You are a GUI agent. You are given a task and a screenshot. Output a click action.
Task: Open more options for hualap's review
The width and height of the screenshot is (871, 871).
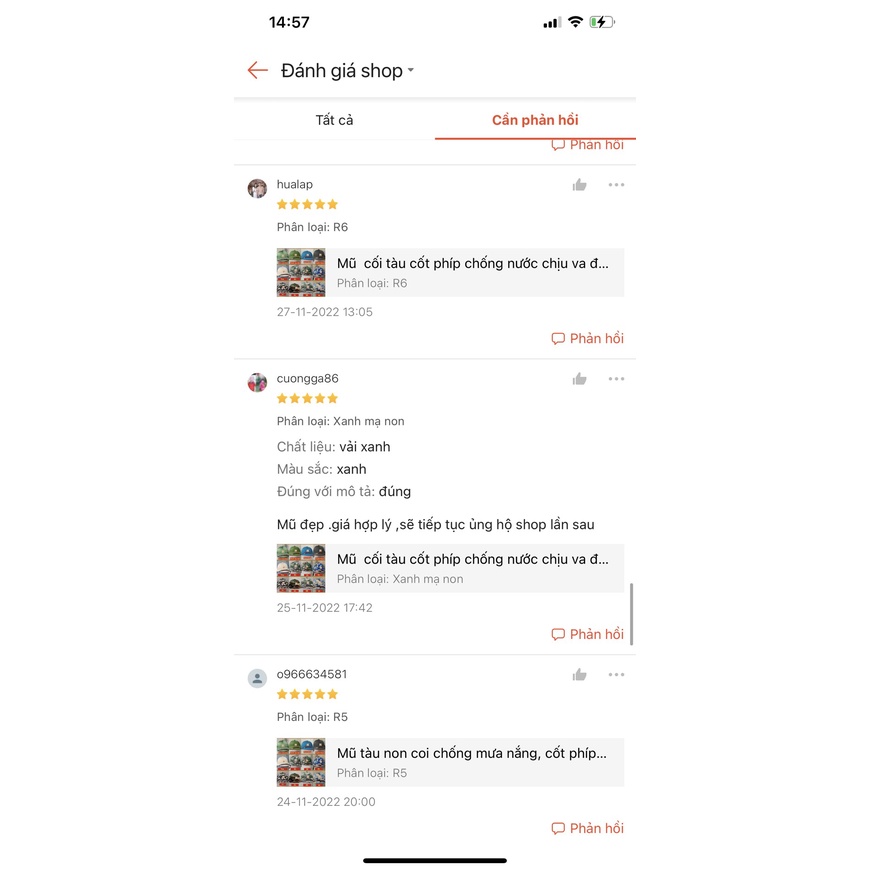pos(616,185)
